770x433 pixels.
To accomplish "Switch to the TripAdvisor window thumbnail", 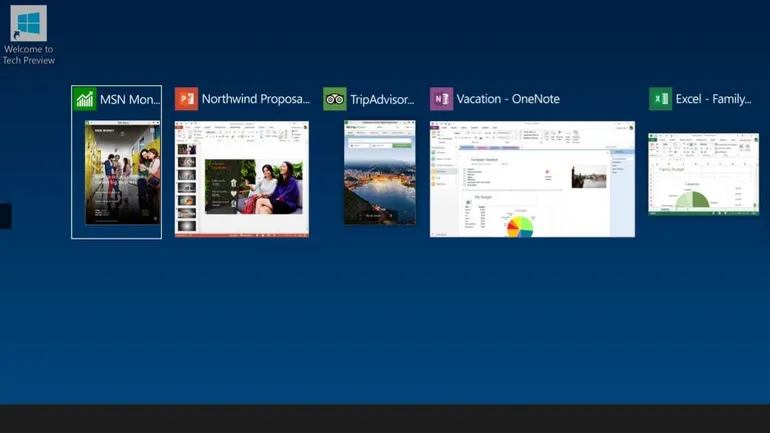I will [380, 173].
